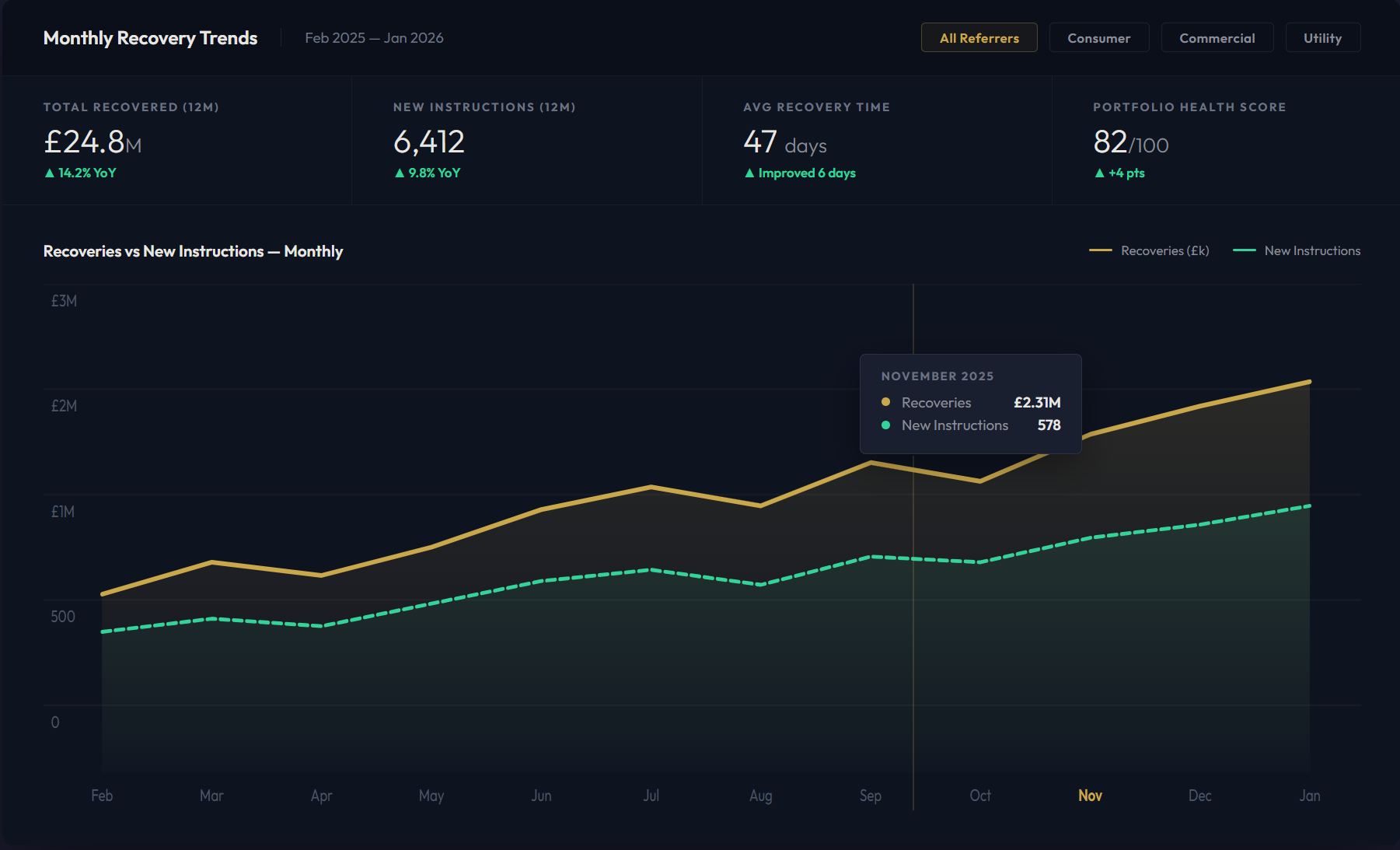The image size is (1400, 850).
Task: Switch to the Commercial referrer tab
Action: point(1217,37)
